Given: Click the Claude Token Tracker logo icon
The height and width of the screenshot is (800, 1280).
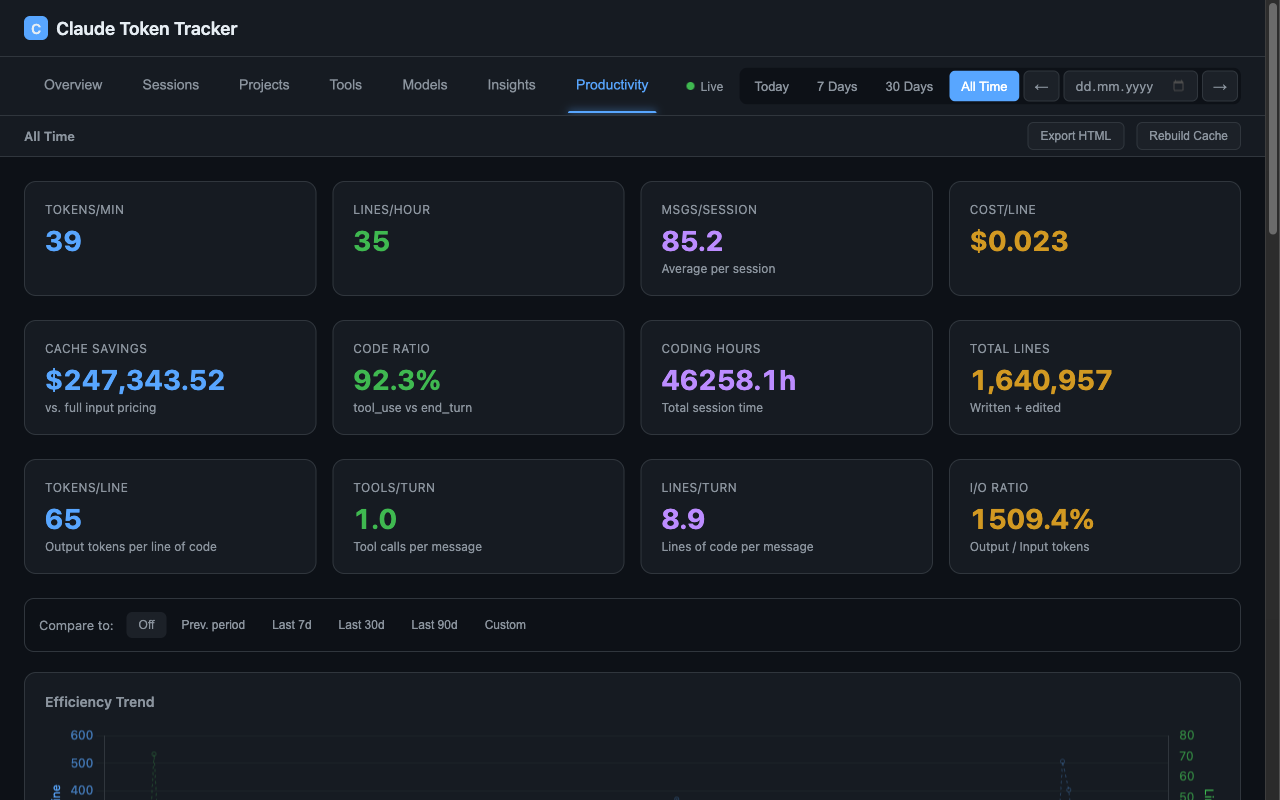Looking at the screenshot, I should pos(36,29).
